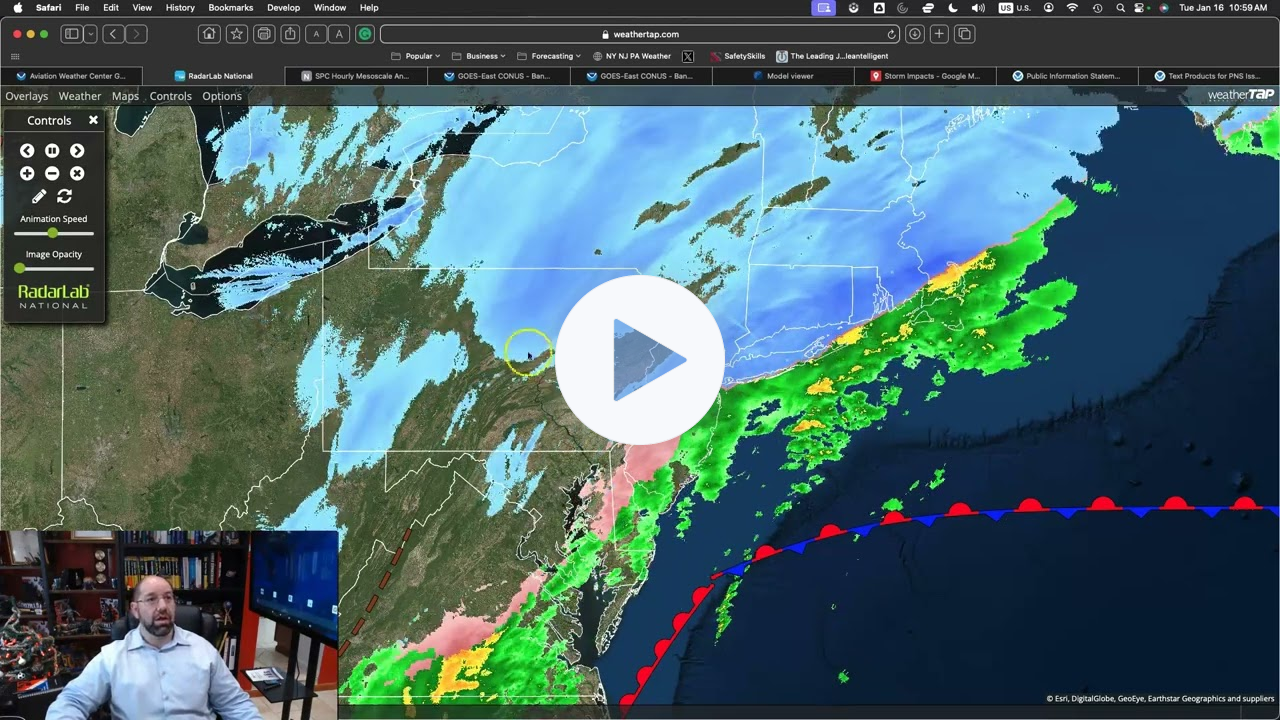Adjust the Animation Speed slider handle
The image size is (1280, 720).
(x=53, y=233)
